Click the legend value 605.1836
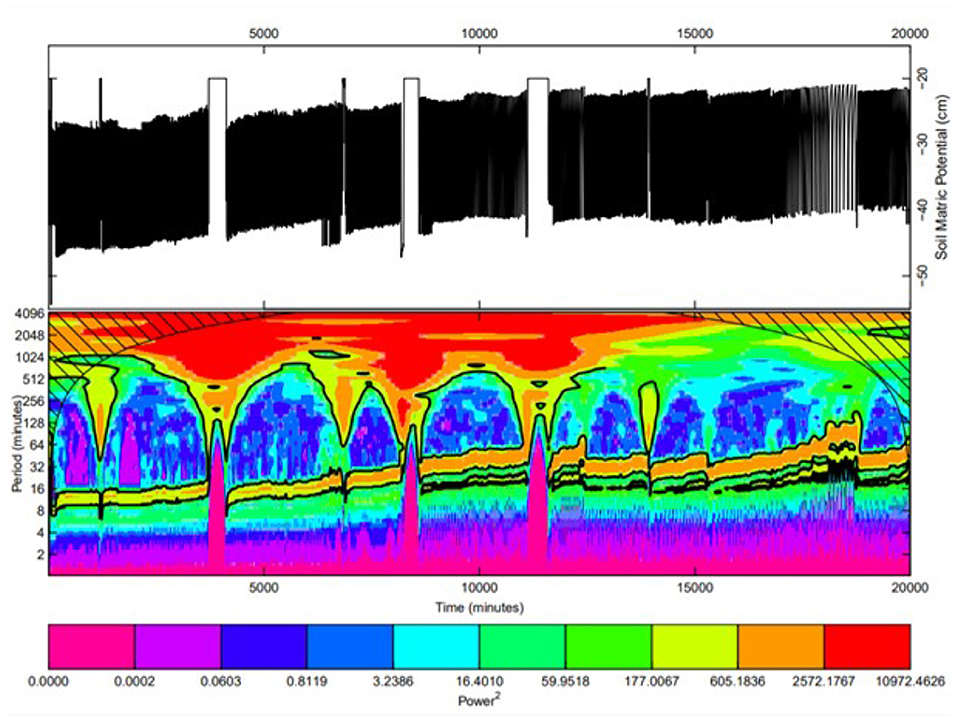The image size is (957, 721). pos(738,681)
